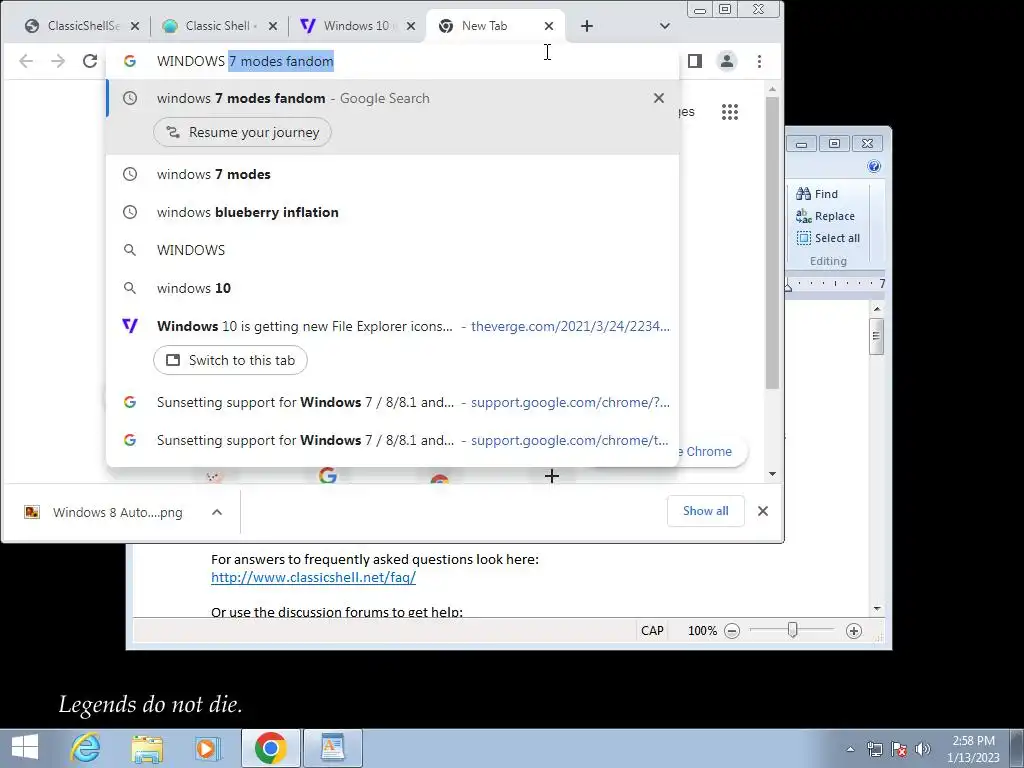
Task: Click the Chrome taskbar icon
Action: (x=270, y=748)
